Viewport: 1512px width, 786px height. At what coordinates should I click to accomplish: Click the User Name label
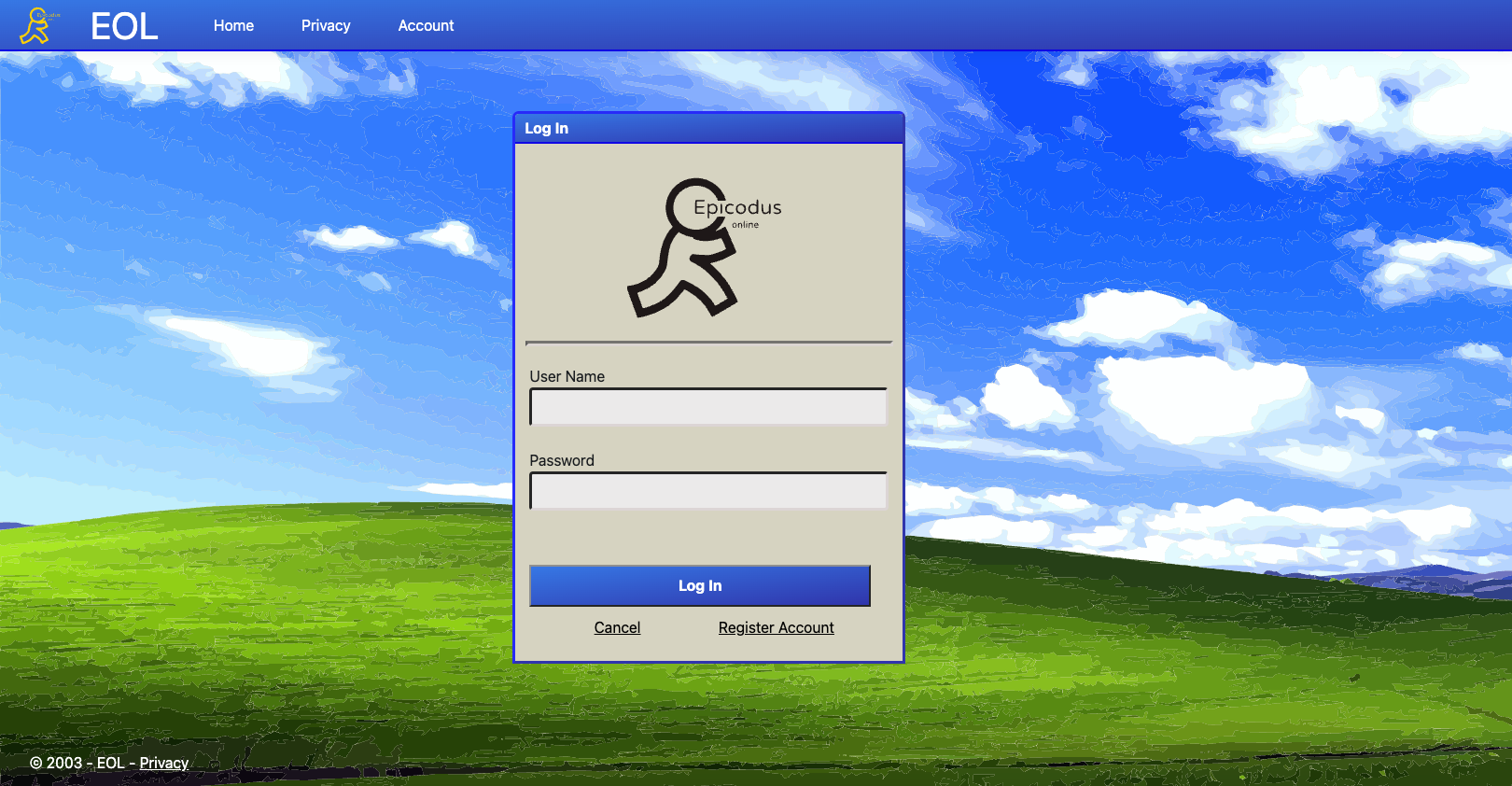click(567, 376)
